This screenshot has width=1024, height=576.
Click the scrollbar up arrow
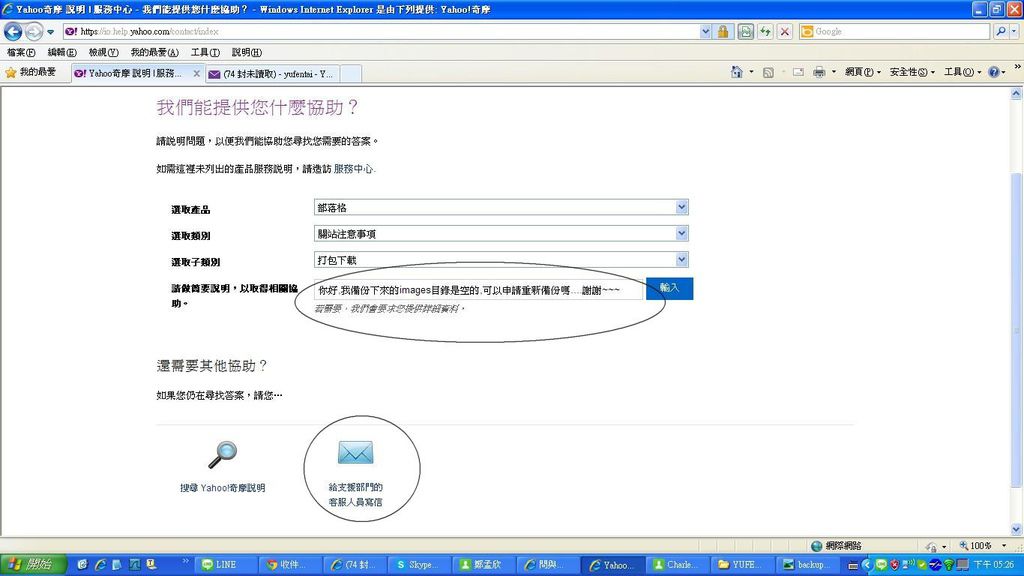tap(1016, 93)
